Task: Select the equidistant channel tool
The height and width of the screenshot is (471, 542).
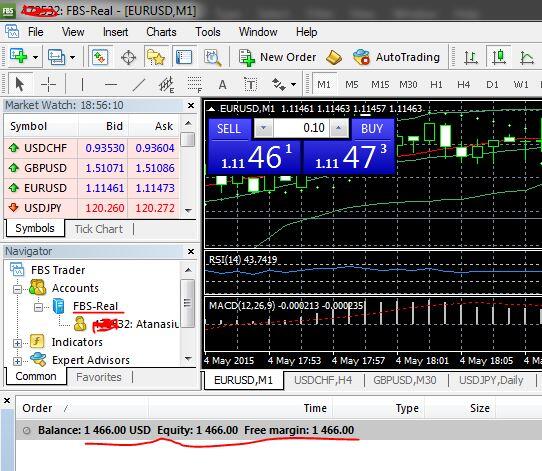Action: point(167,85)
